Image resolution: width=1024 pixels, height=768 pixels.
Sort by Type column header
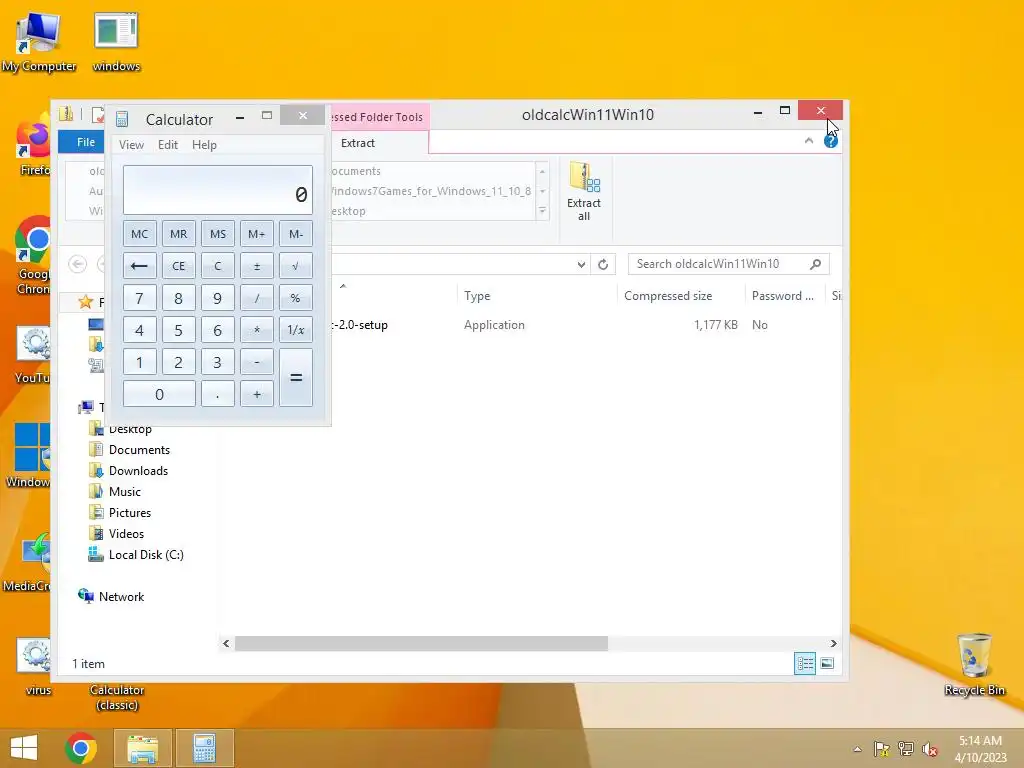tap(537, 296)
